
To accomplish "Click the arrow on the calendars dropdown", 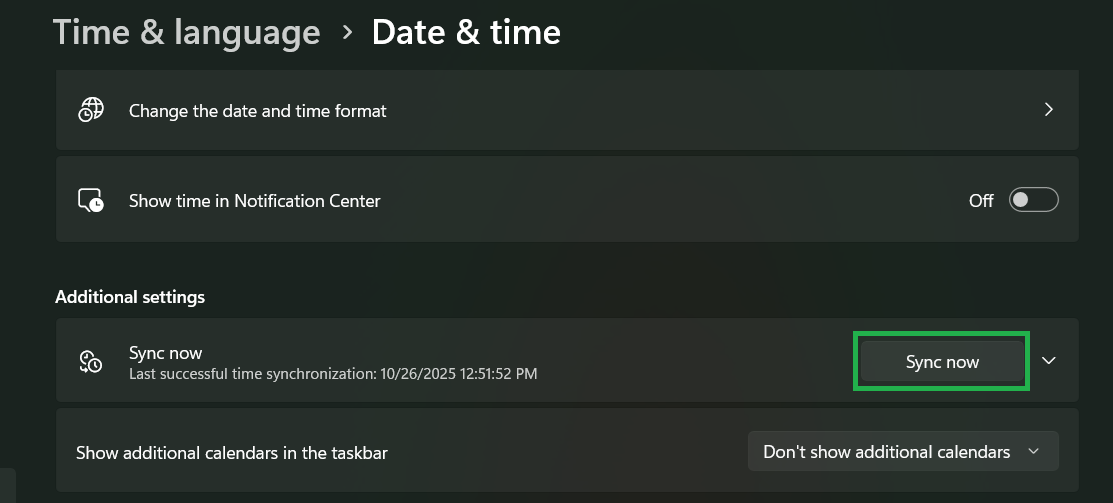I will 1033,452.
